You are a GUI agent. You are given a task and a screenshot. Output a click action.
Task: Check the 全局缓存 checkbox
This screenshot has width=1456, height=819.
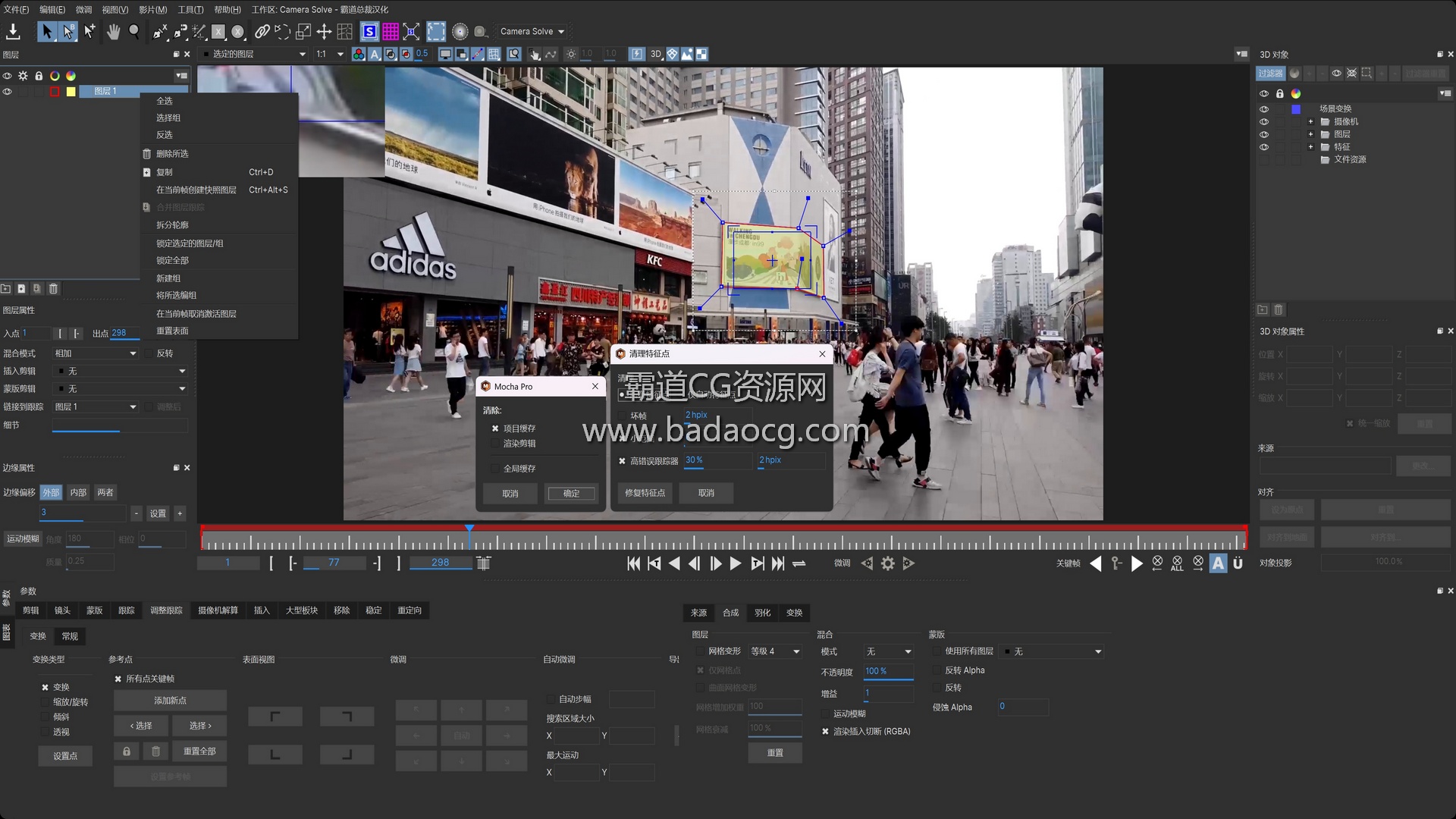click(x=495, y=469)
